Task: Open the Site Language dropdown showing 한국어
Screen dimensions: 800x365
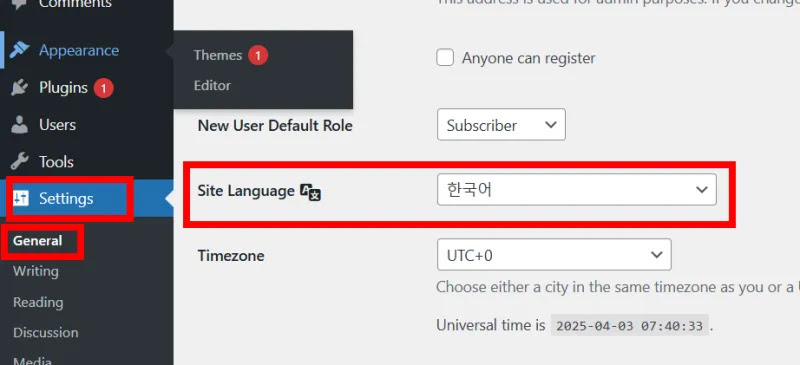Action: (x=577, y=190)
